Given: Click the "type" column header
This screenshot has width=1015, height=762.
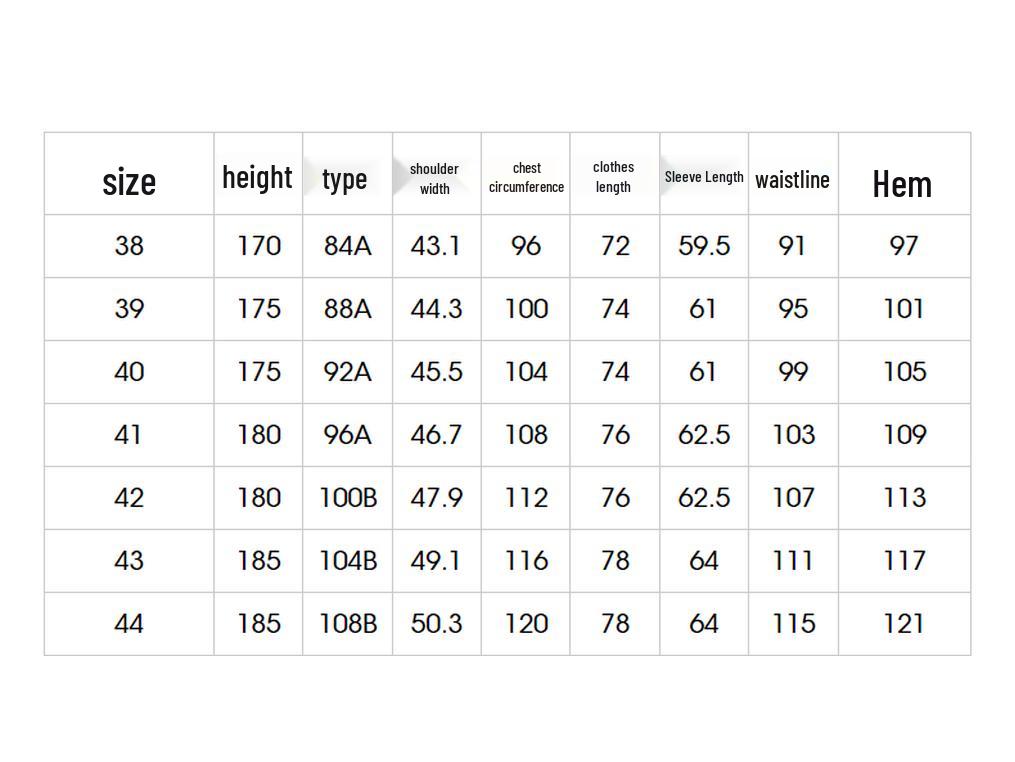Looking at the screenshot, I should click(x=345, y=179).
